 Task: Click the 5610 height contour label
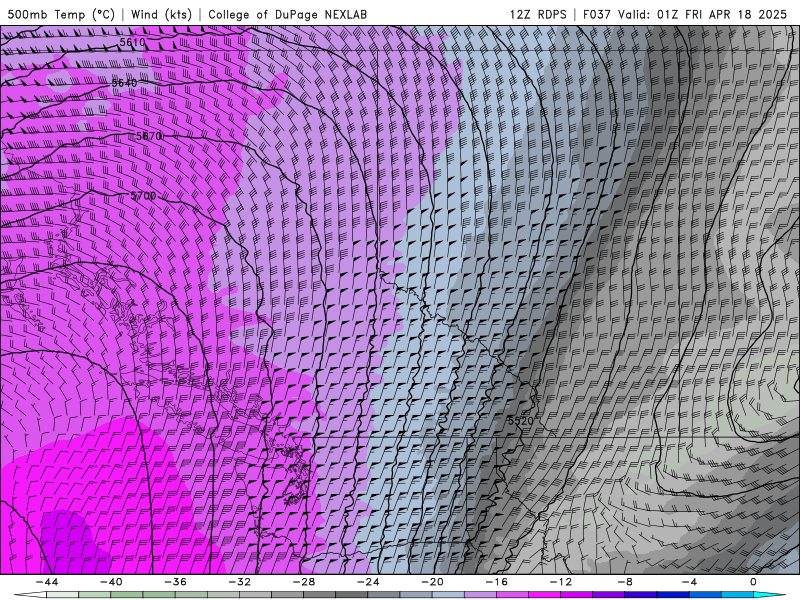click(x=132, y=42)
